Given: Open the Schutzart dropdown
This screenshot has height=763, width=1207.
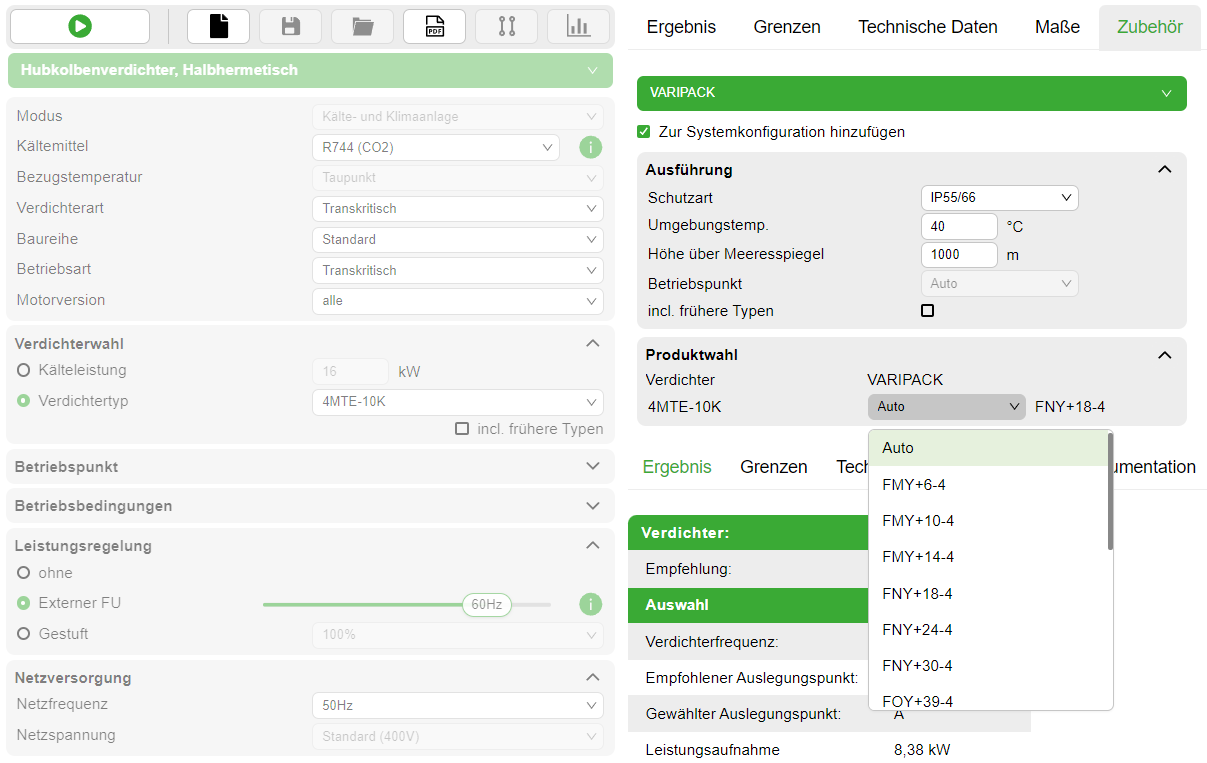Looking at the screenshot, I should (999, 198).
